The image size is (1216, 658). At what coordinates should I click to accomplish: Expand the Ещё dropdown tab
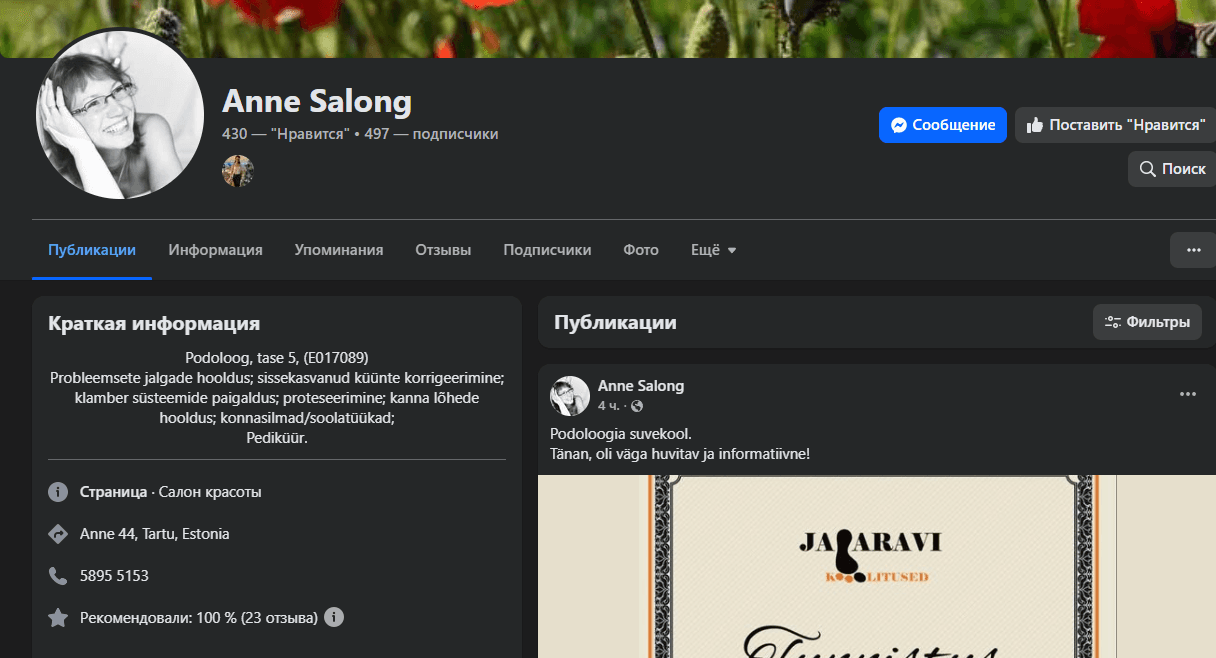[714, 250]
